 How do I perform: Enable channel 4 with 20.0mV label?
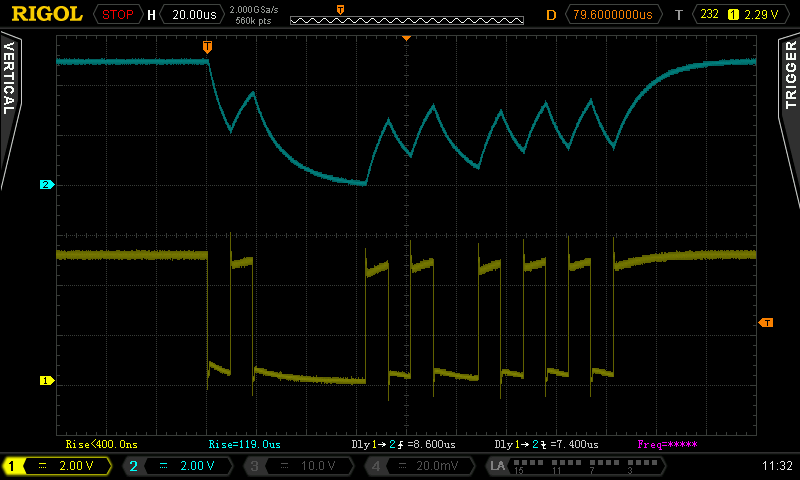pos(419,466)
